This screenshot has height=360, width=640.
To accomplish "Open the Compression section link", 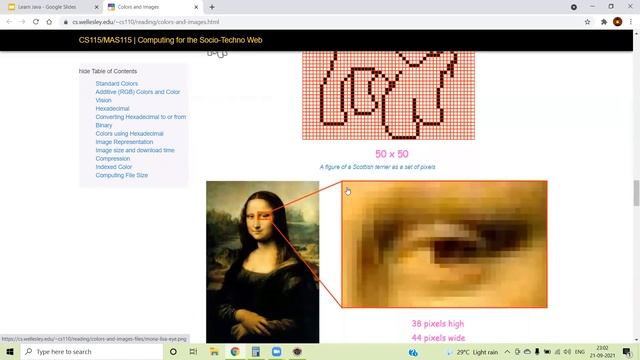I will 113,158.
